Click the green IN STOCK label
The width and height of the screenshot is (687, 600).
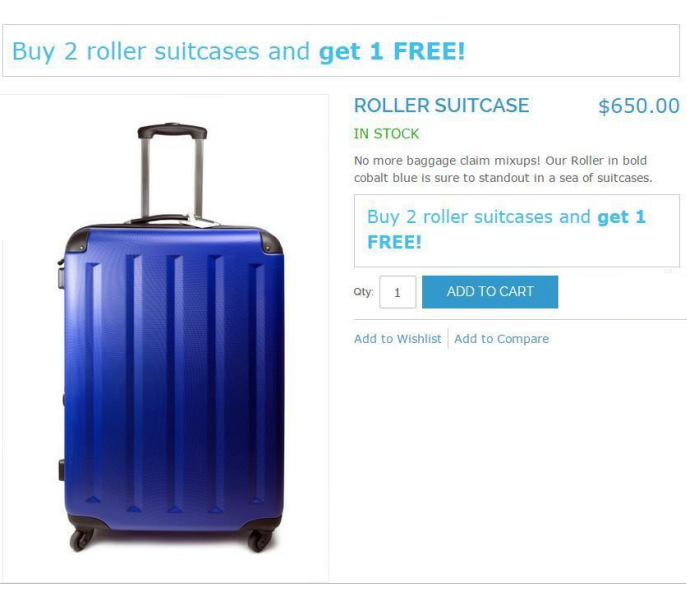386,134
